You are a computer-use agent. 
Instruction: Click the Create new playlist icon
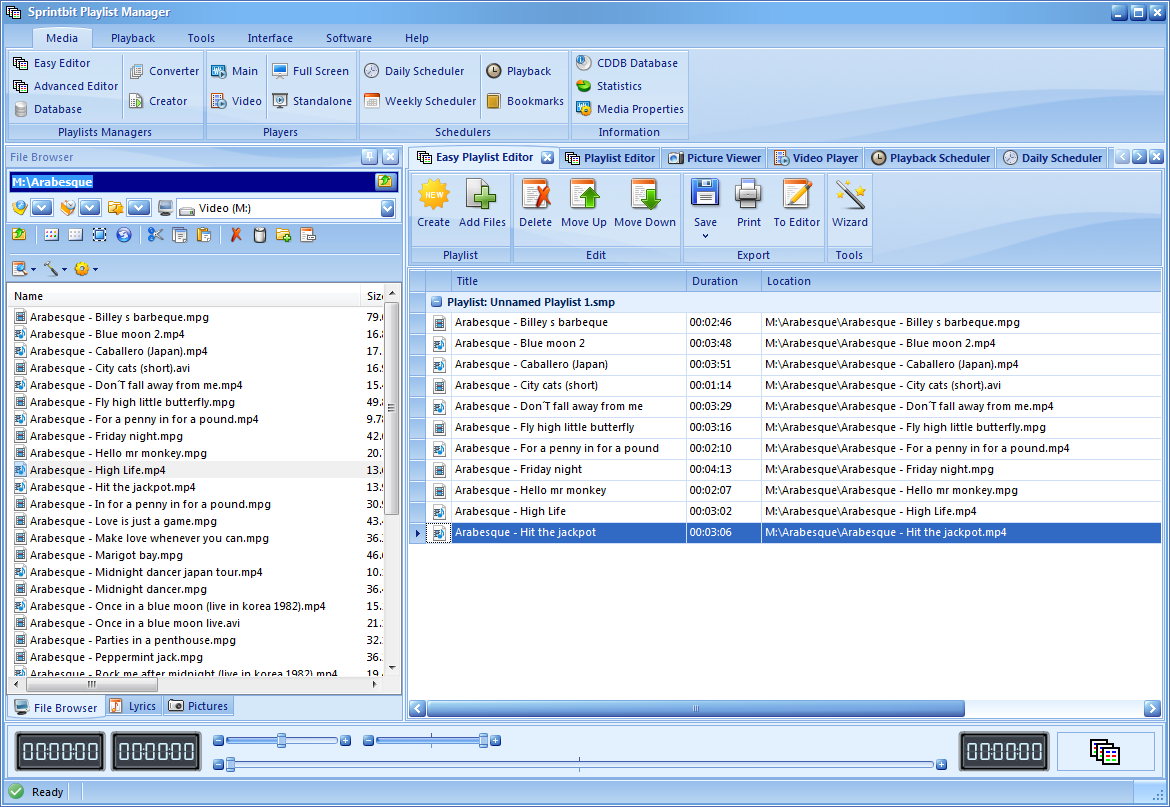pos(434,195)
